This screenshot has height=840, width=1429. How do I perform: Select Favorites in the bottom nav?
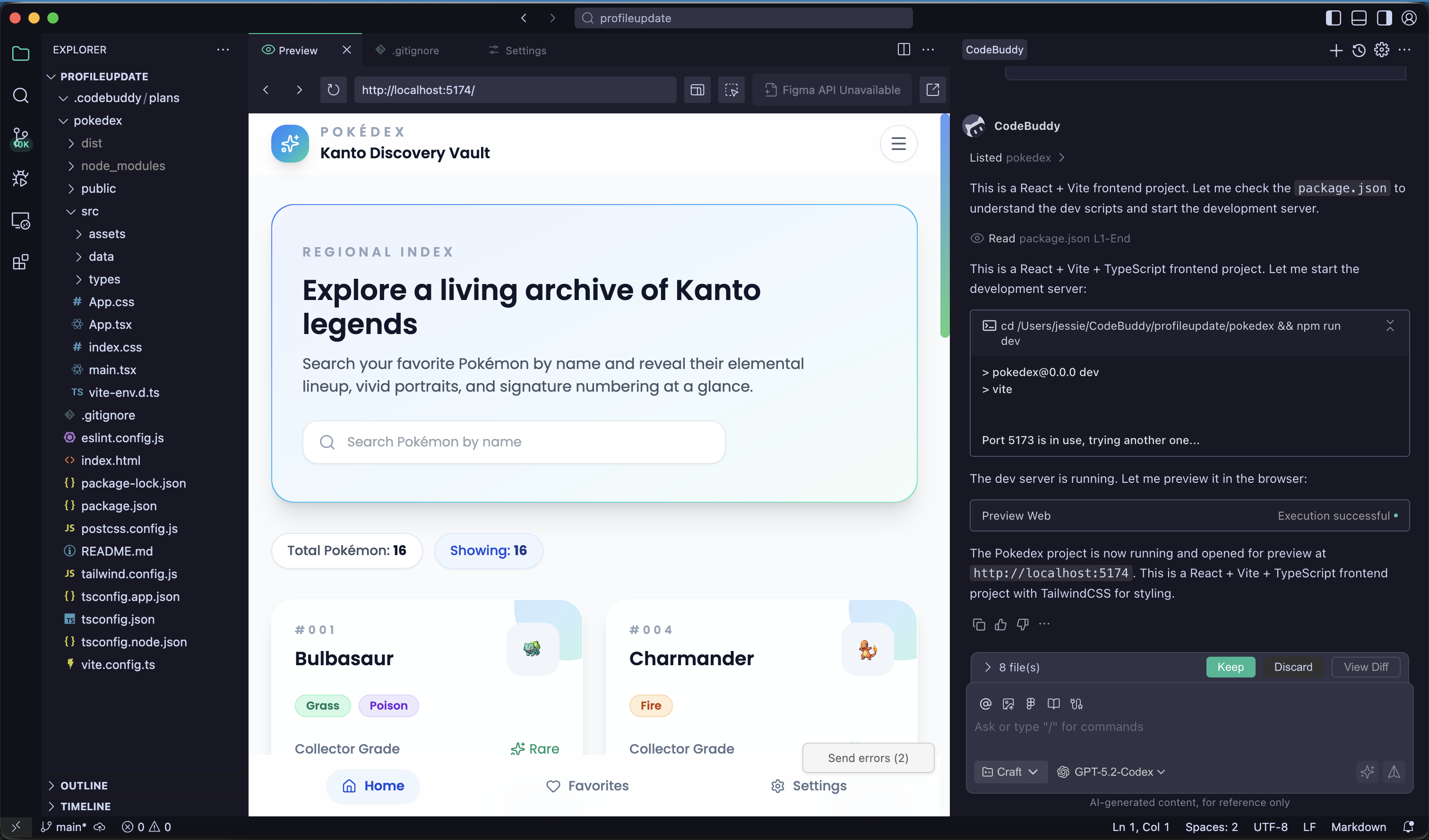tap(587, 785)
